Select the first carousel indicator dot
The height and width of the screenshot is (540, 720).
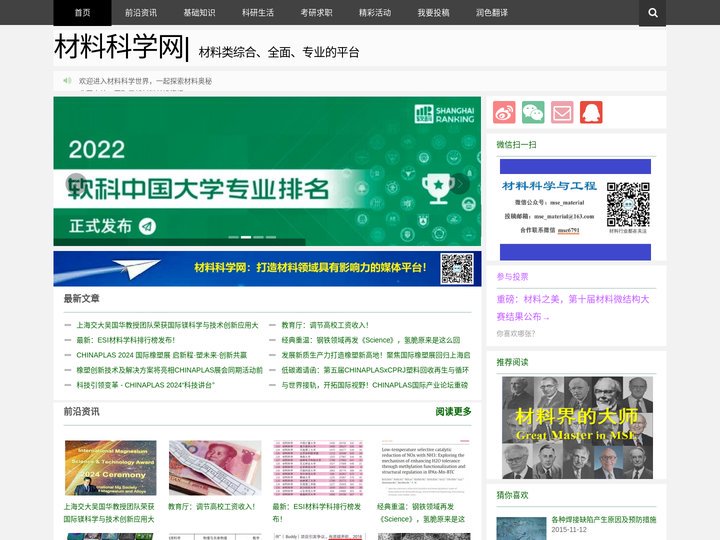pyautogui.click(x=233, y=237)
